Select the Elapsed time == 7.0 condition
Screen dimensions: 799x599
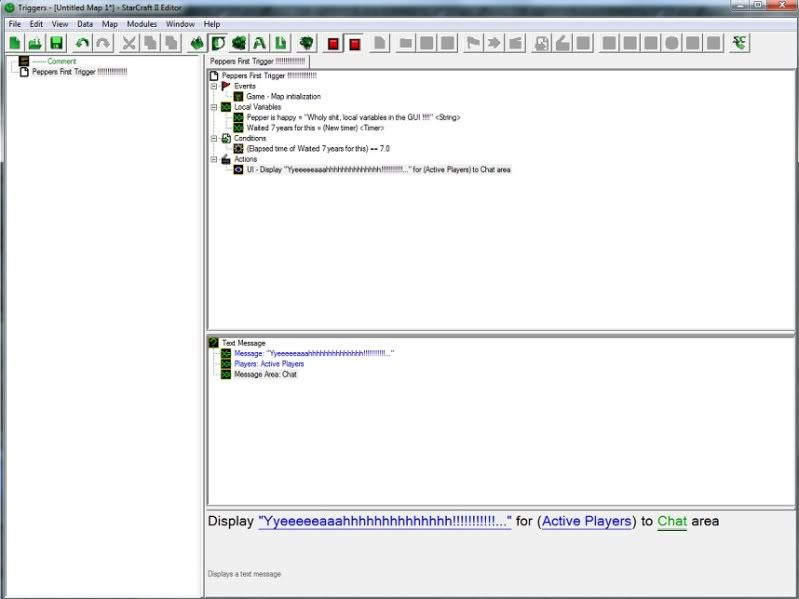click(x=318, y=149)
